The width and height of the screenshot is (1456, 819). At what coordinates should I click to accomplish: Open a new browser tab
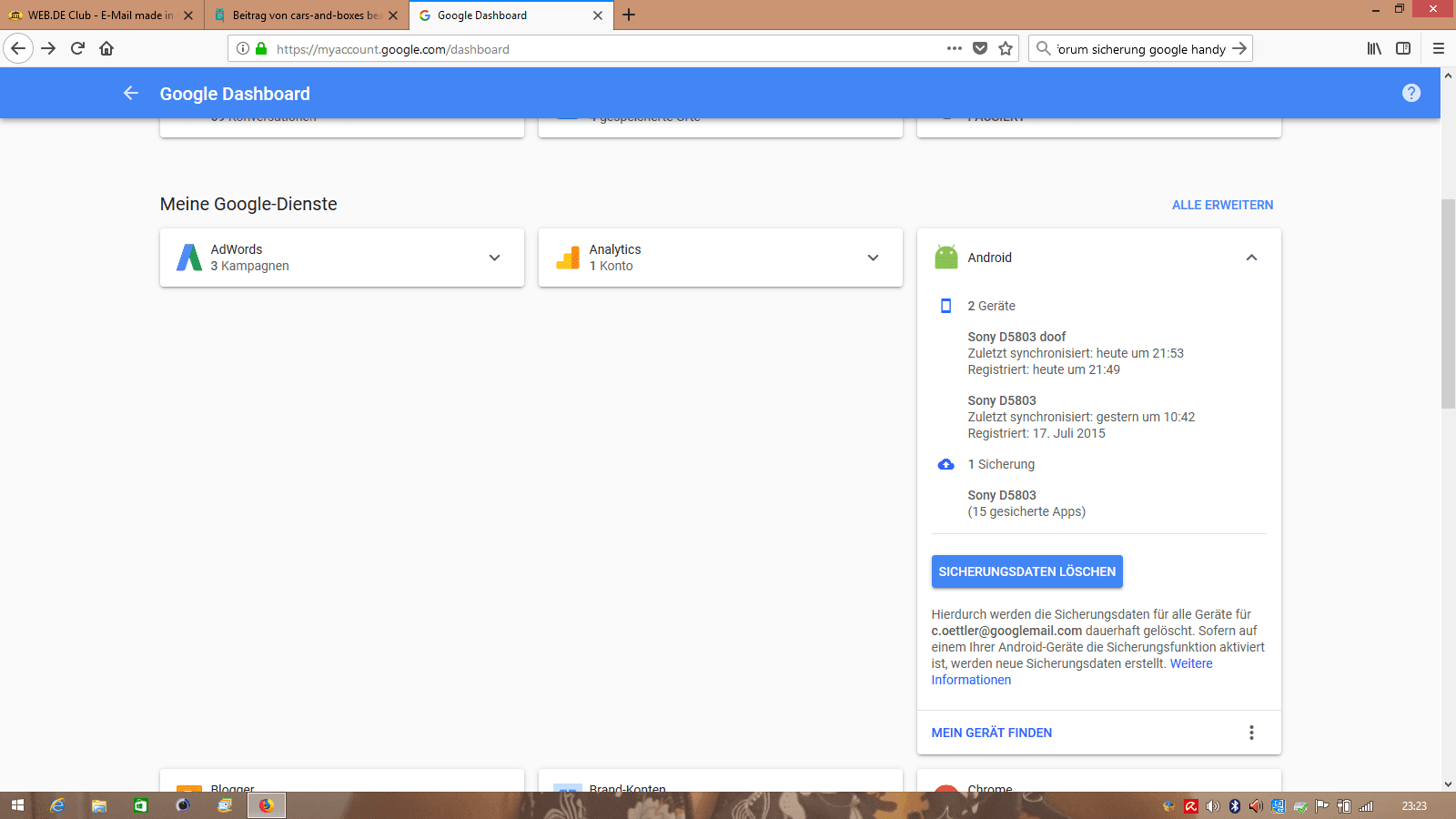(629, 15)
